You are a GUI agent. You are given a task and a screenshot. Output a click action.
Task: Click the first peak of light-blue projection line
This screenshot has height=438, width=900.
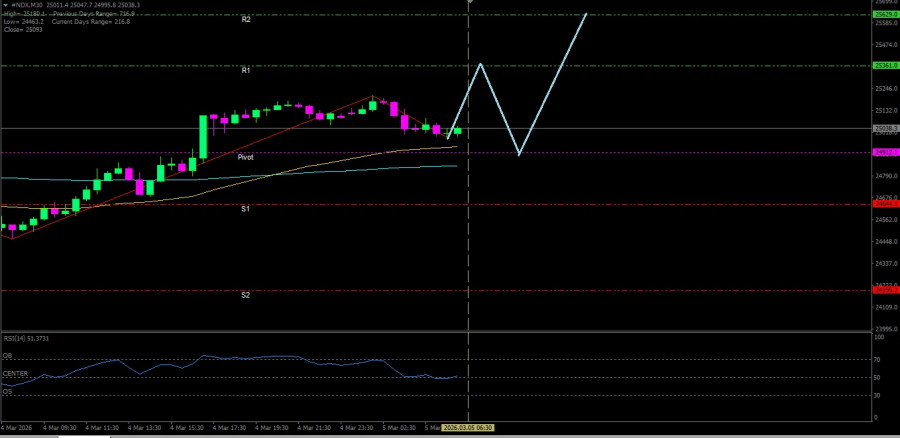481,64
